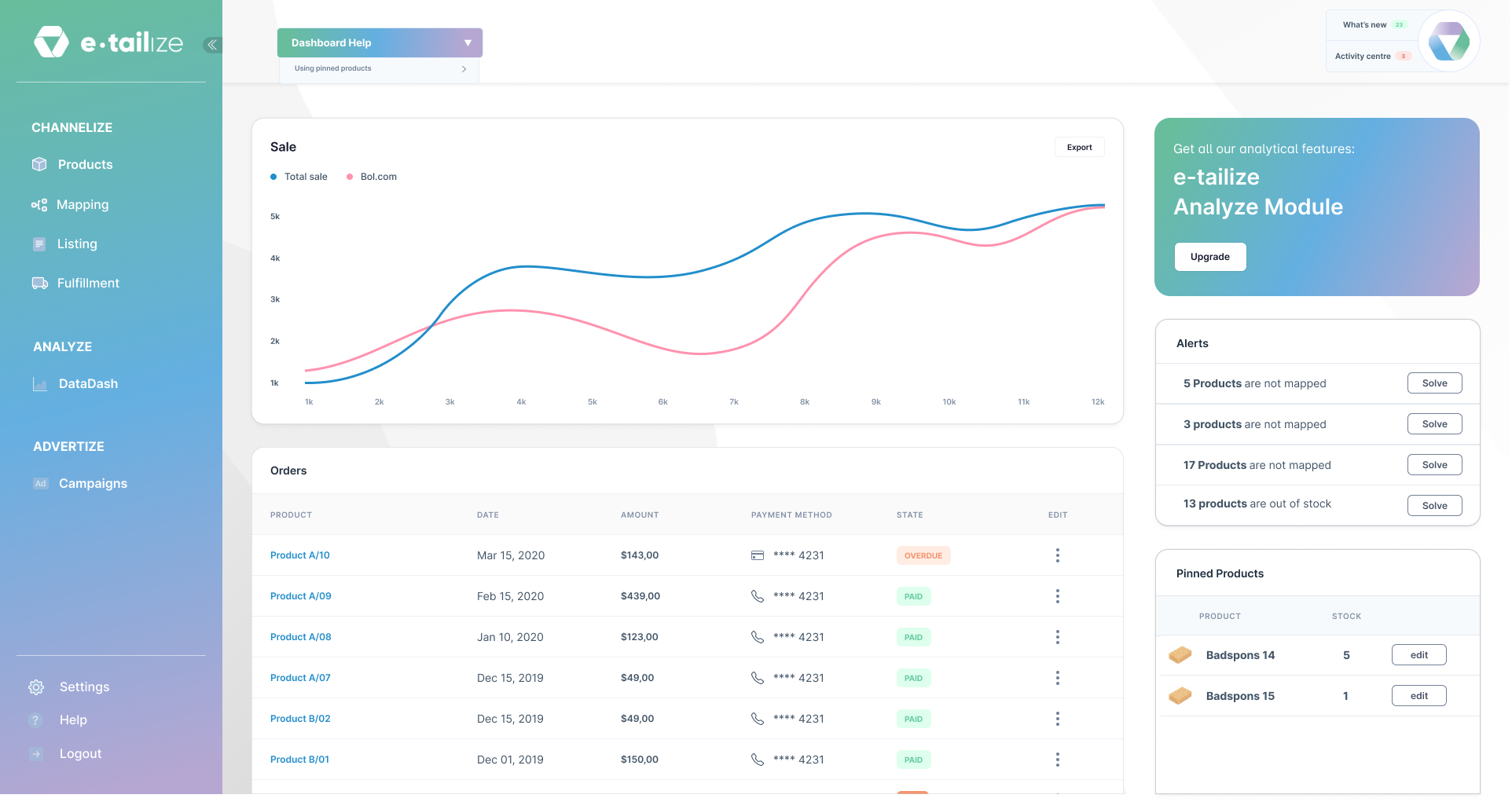Solve the 13 products out of stock alert
Image resolution: width=1512 pixels, height=802 pixels.
[x=1434, y=505]
